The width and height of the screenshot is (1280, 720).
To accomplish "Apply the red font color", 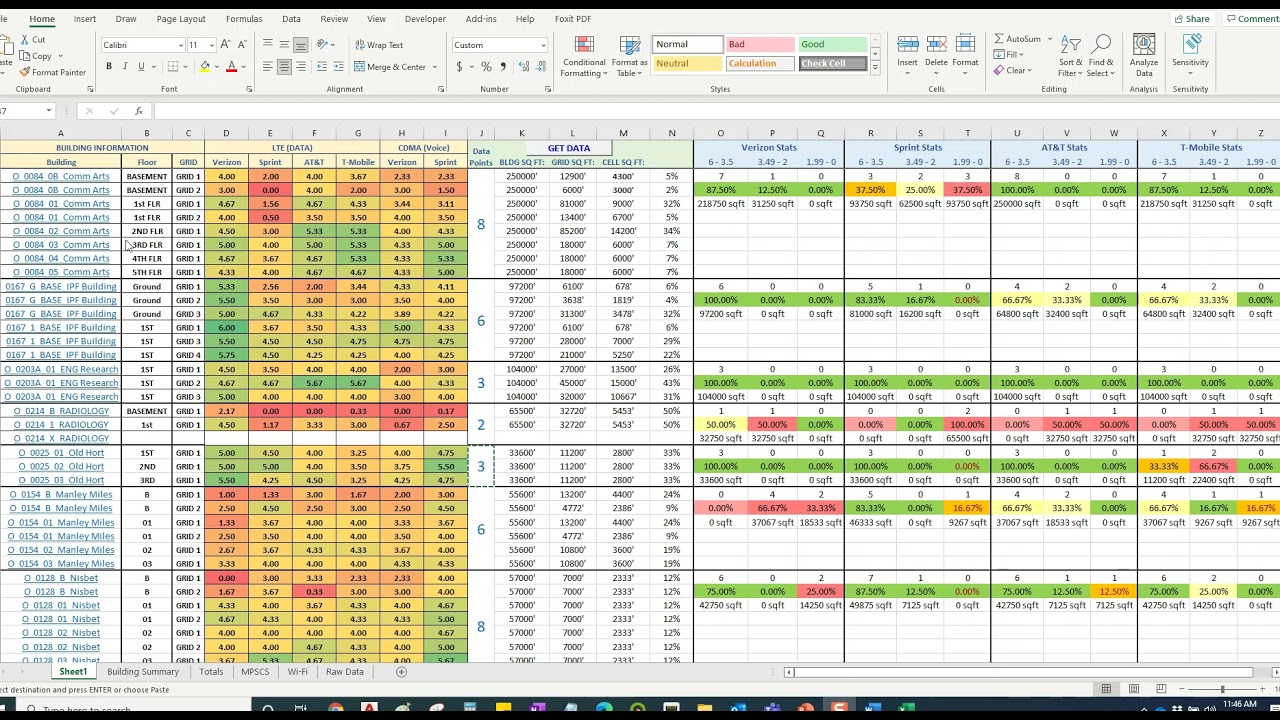I will tap(231, 67).
